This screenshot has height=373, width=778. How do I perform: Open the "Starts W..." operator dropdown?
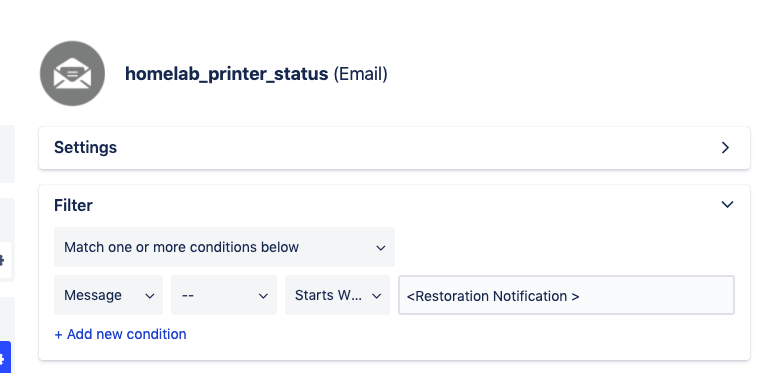click(x=337, y=295)
